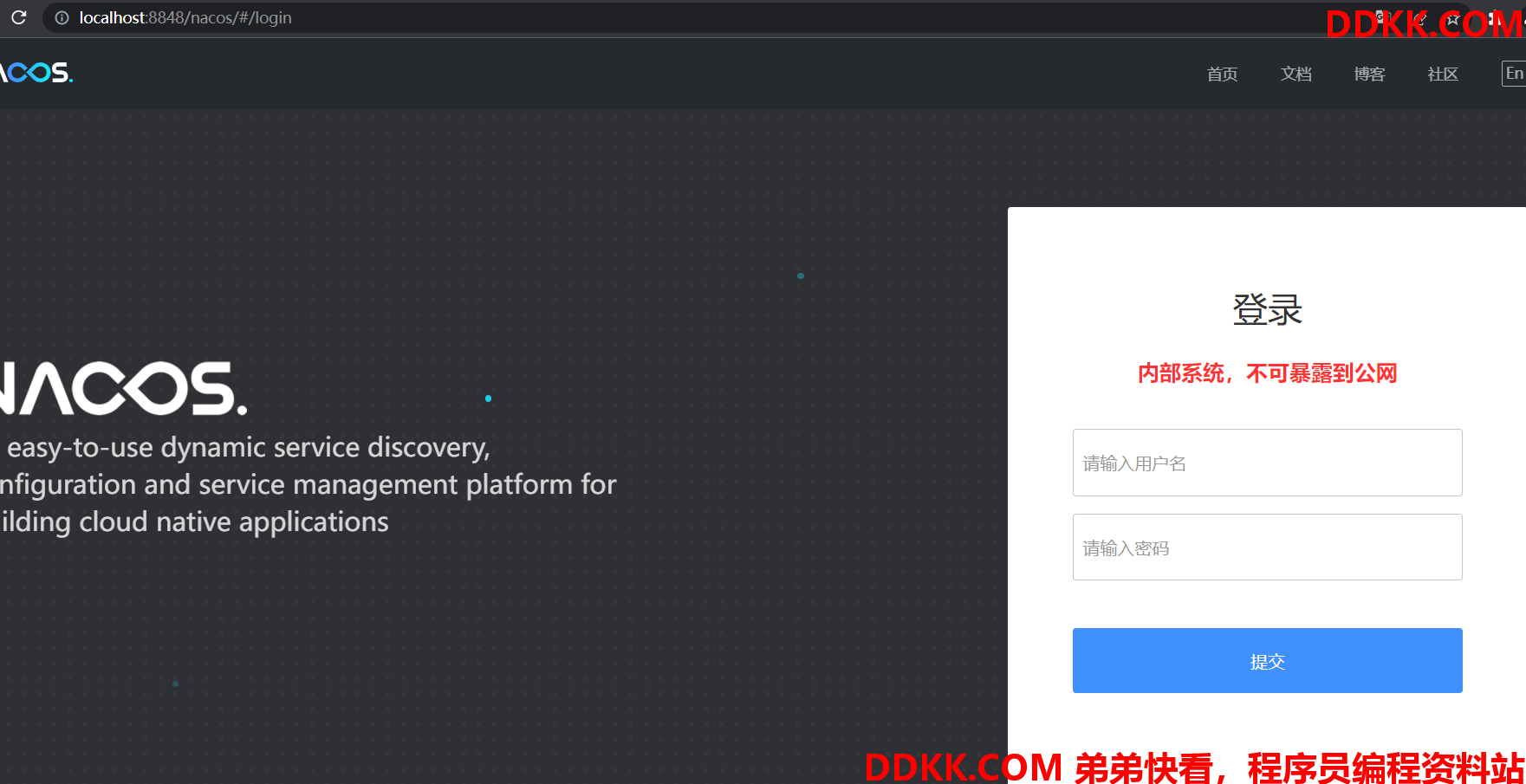
Task: Open the 首页 menu item
Action: click(x=1222, y=75)
